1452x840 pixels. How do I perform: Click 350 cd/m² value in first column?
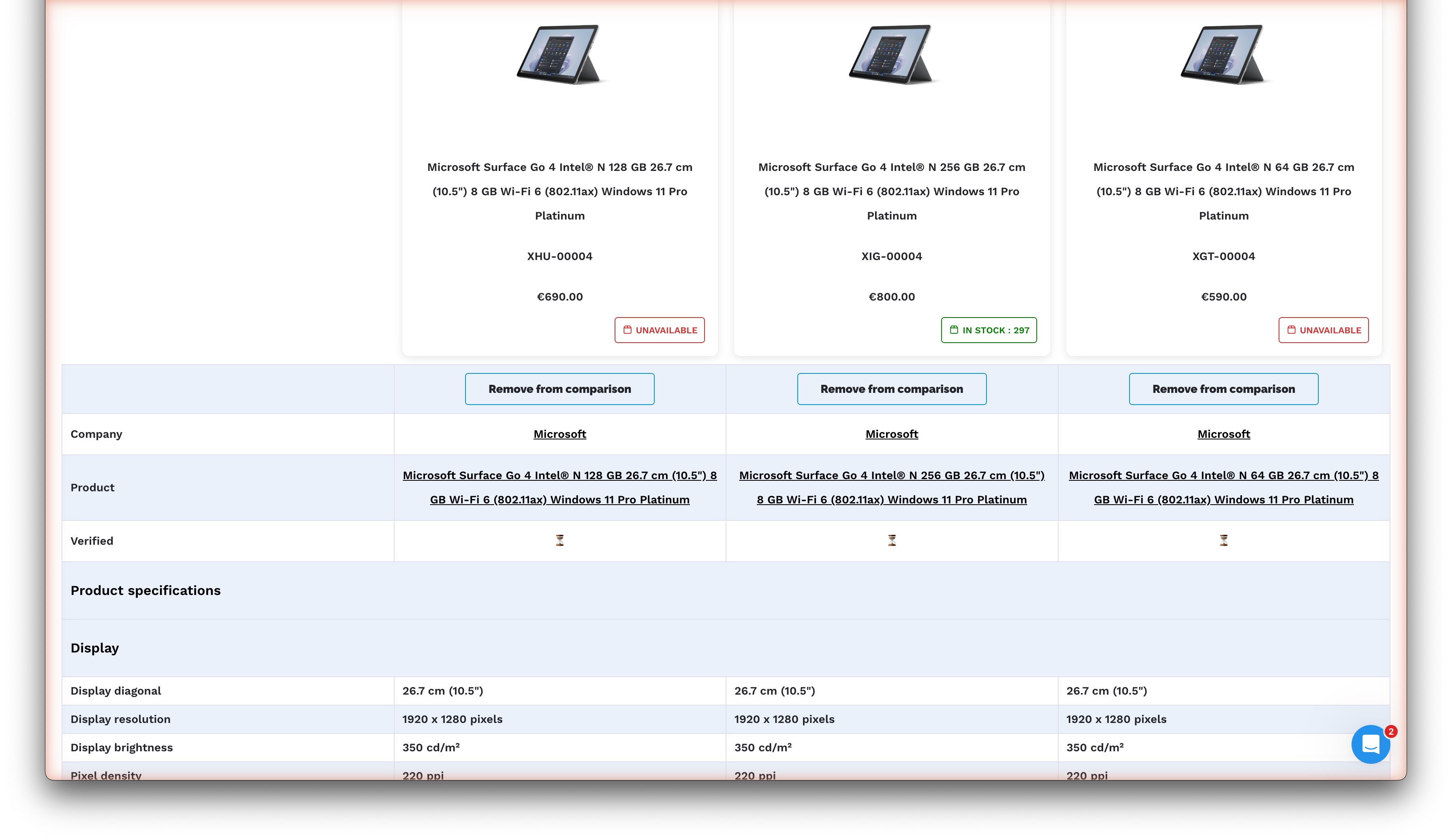[x=431, y=747]
